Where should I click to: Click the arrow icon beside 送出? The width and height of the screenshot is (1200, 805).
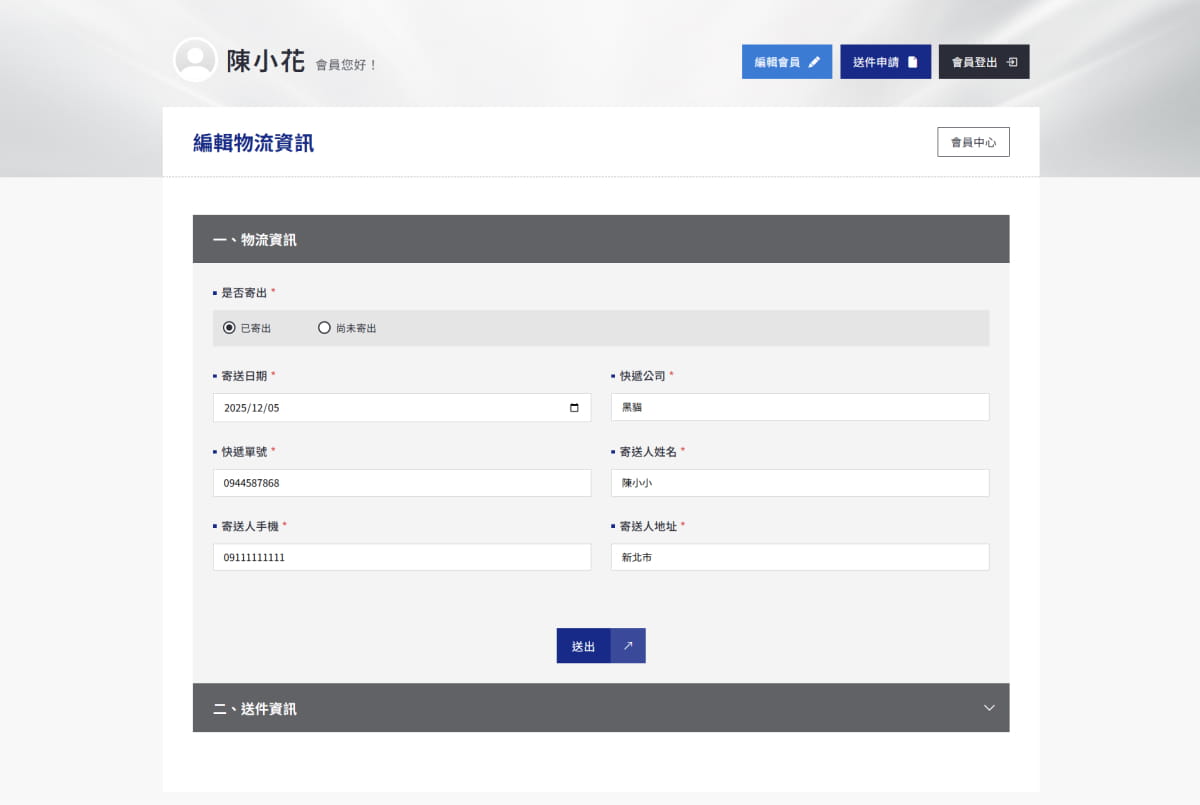tap(628, 646)
